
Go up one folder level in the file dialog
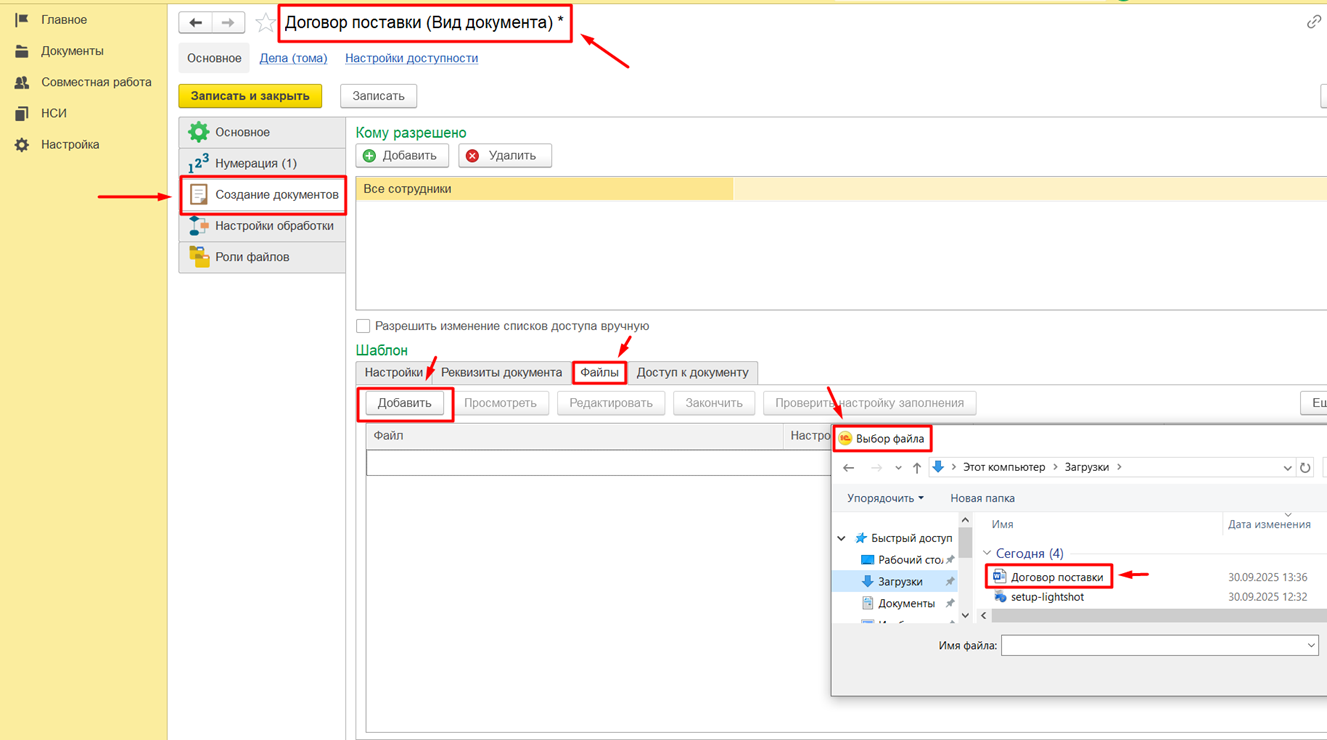coord(917,467)
